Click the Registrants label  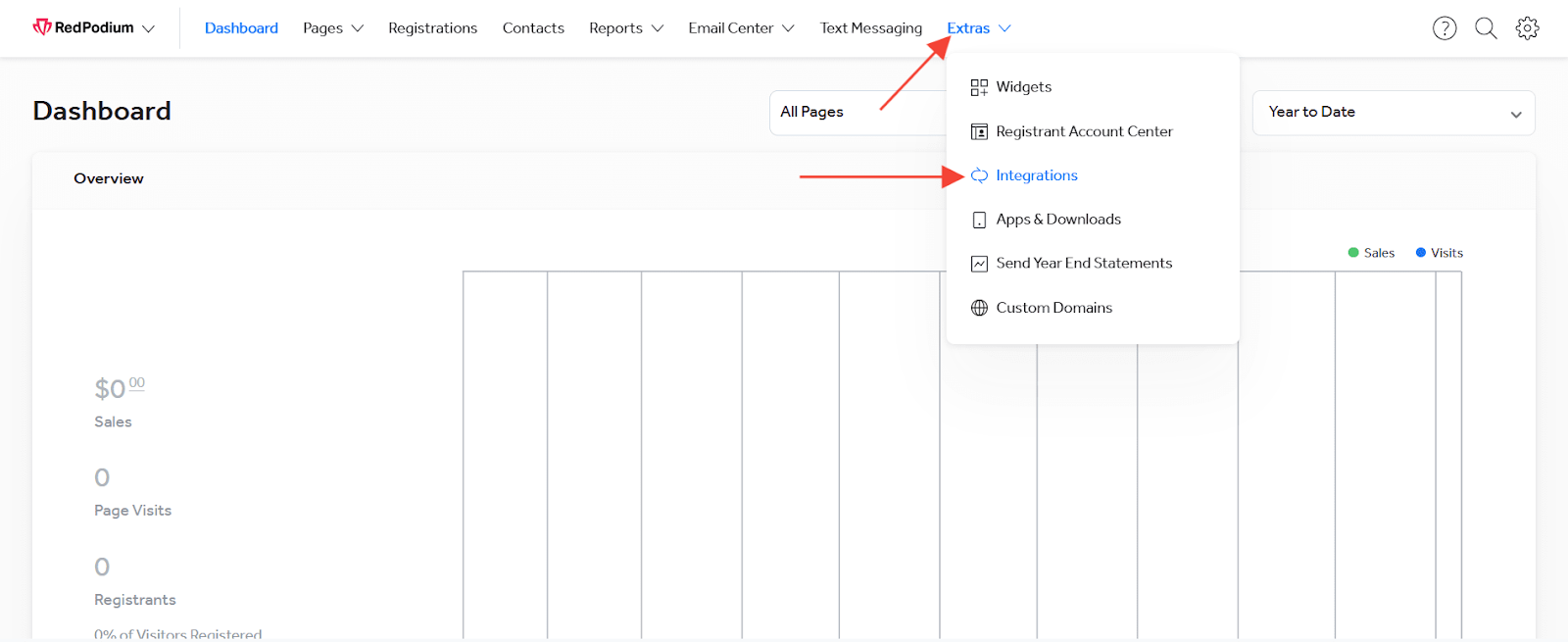(x=135, y=600)
